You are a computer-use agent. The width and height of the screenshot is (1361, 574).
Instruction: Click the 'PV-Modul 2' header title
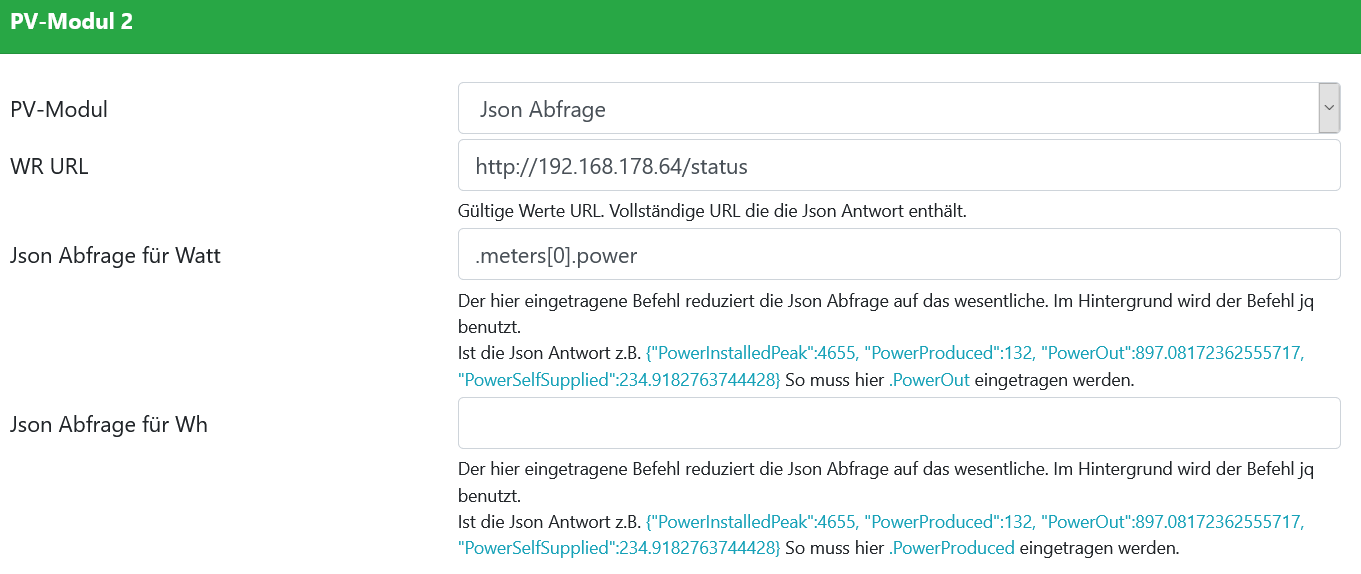pos(72,22)
